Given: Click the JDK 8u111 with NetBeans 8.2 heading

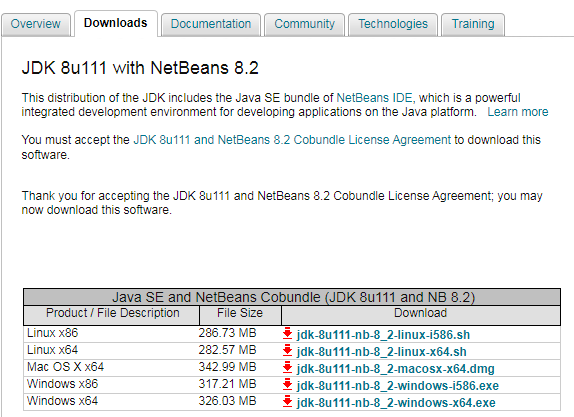Looking at the screenshot, I should click(140, 68).
